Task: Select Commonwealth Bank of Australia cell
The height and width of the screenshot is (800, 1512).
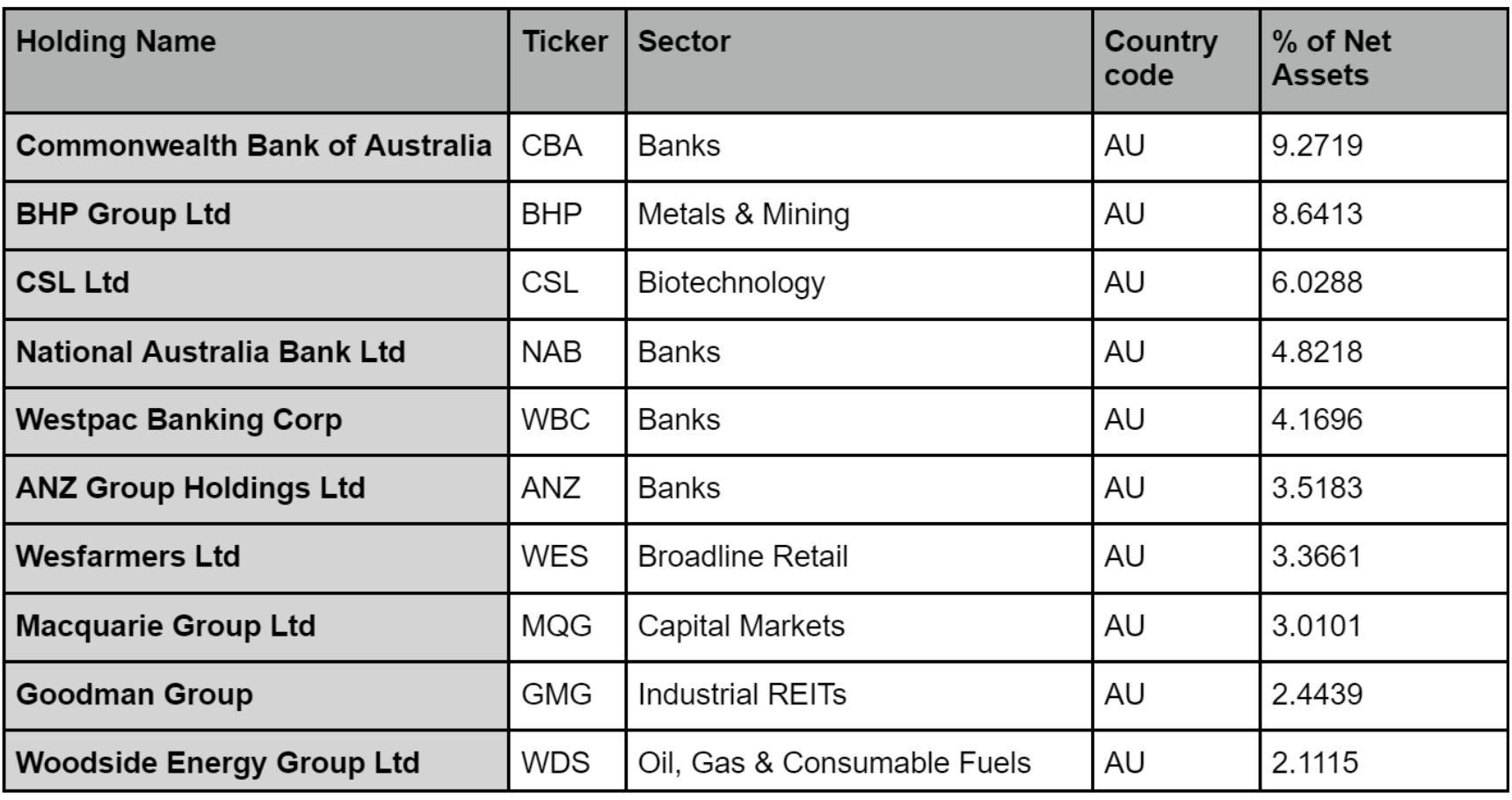Action: (x=256, y=147)
